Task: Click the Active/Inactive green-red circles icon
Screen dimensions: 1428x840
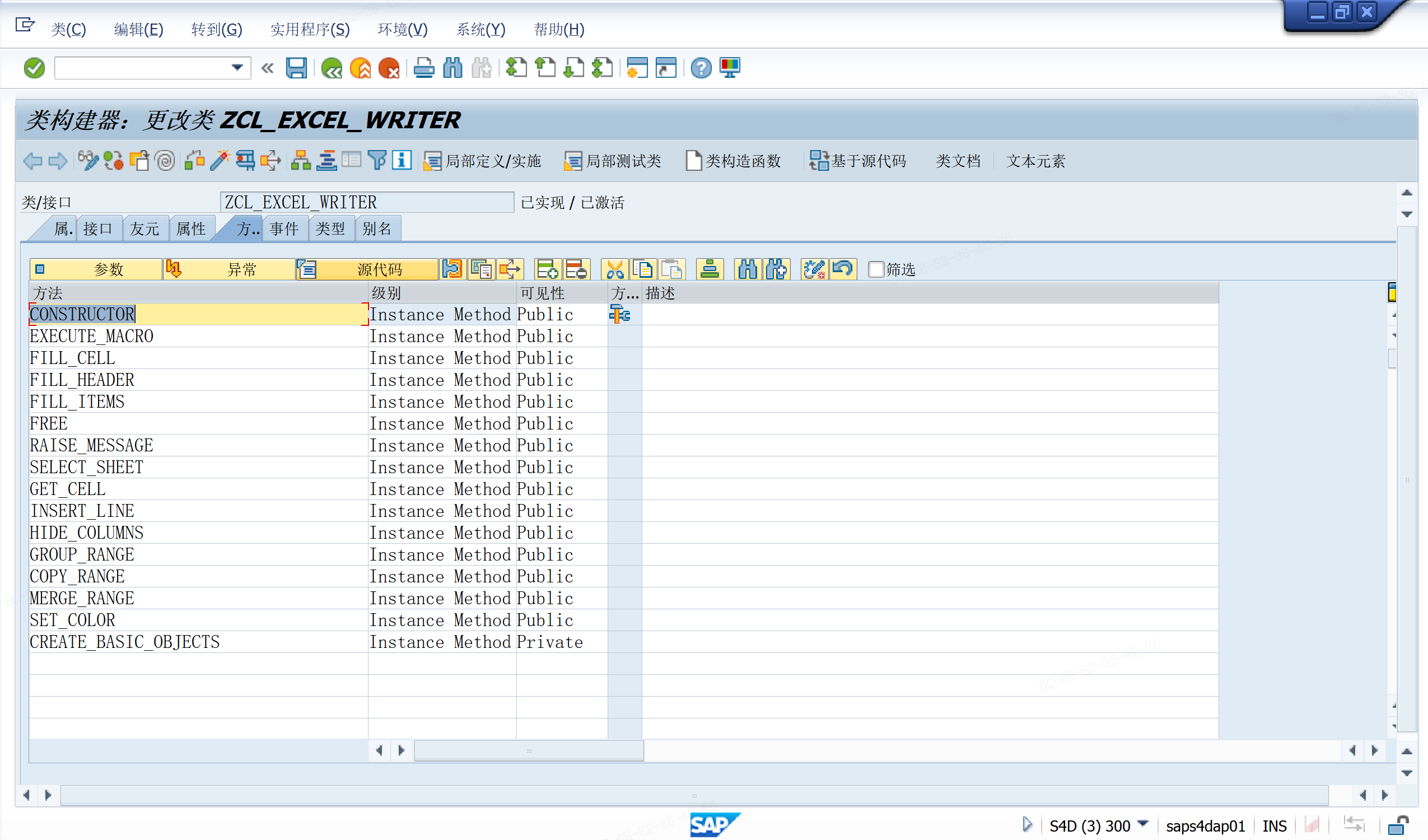Action: click(x=113, y=161)
